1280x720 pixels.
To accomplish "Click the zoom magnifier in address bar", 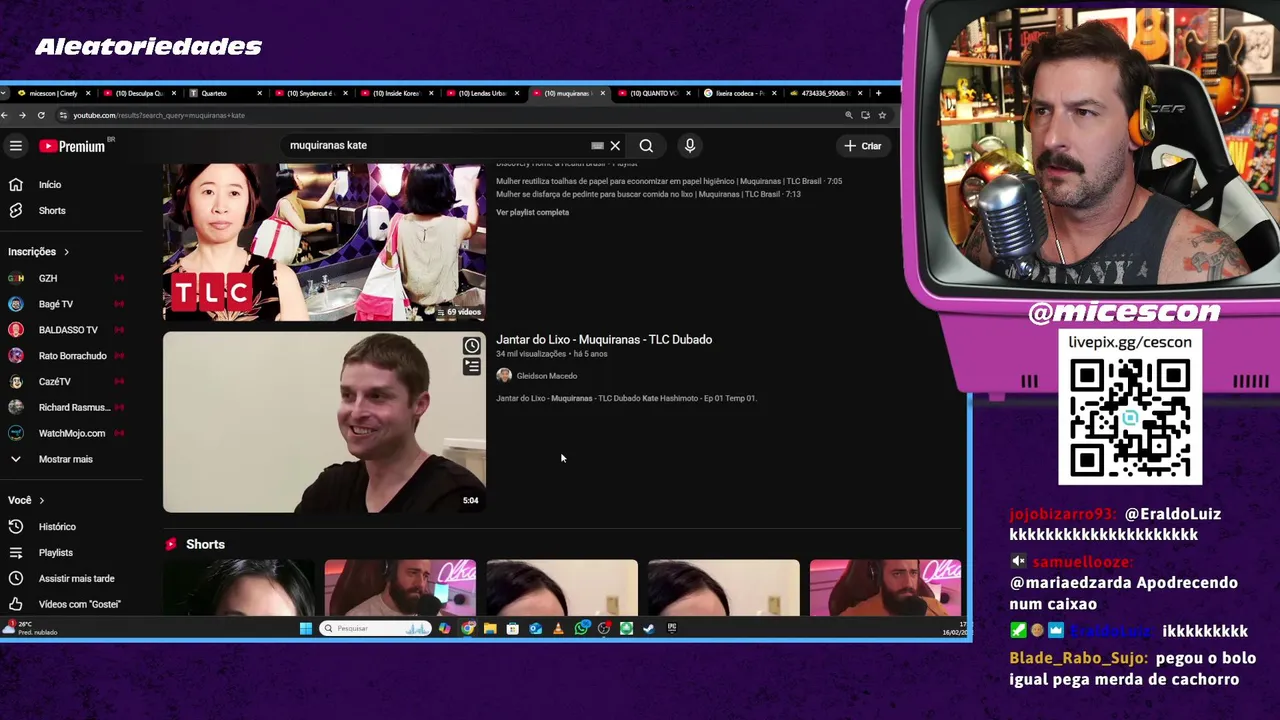I will tap(849, 115).
